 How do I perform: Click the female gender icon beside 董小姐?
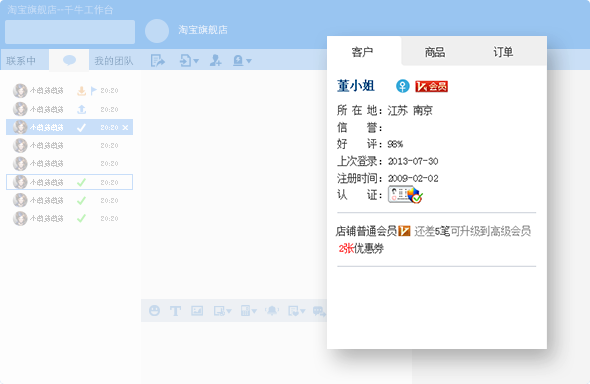pos(403,86)
